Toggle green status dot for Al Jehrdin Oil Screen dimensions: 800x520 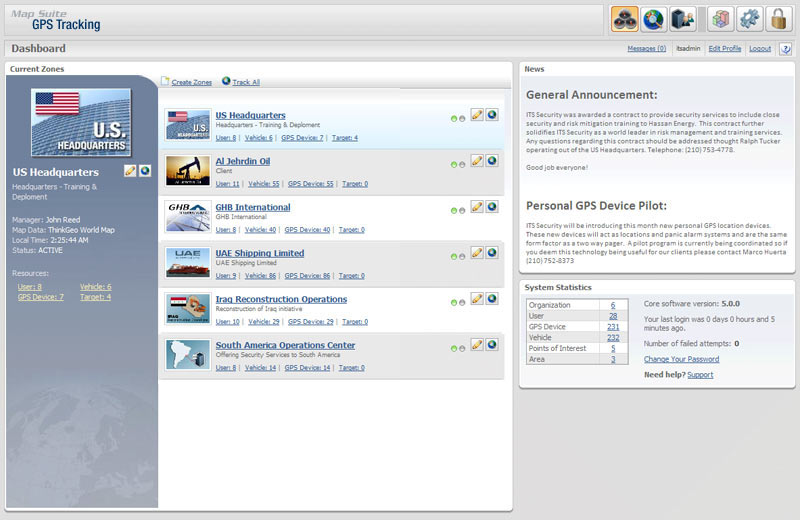click(x=454, y=164)
